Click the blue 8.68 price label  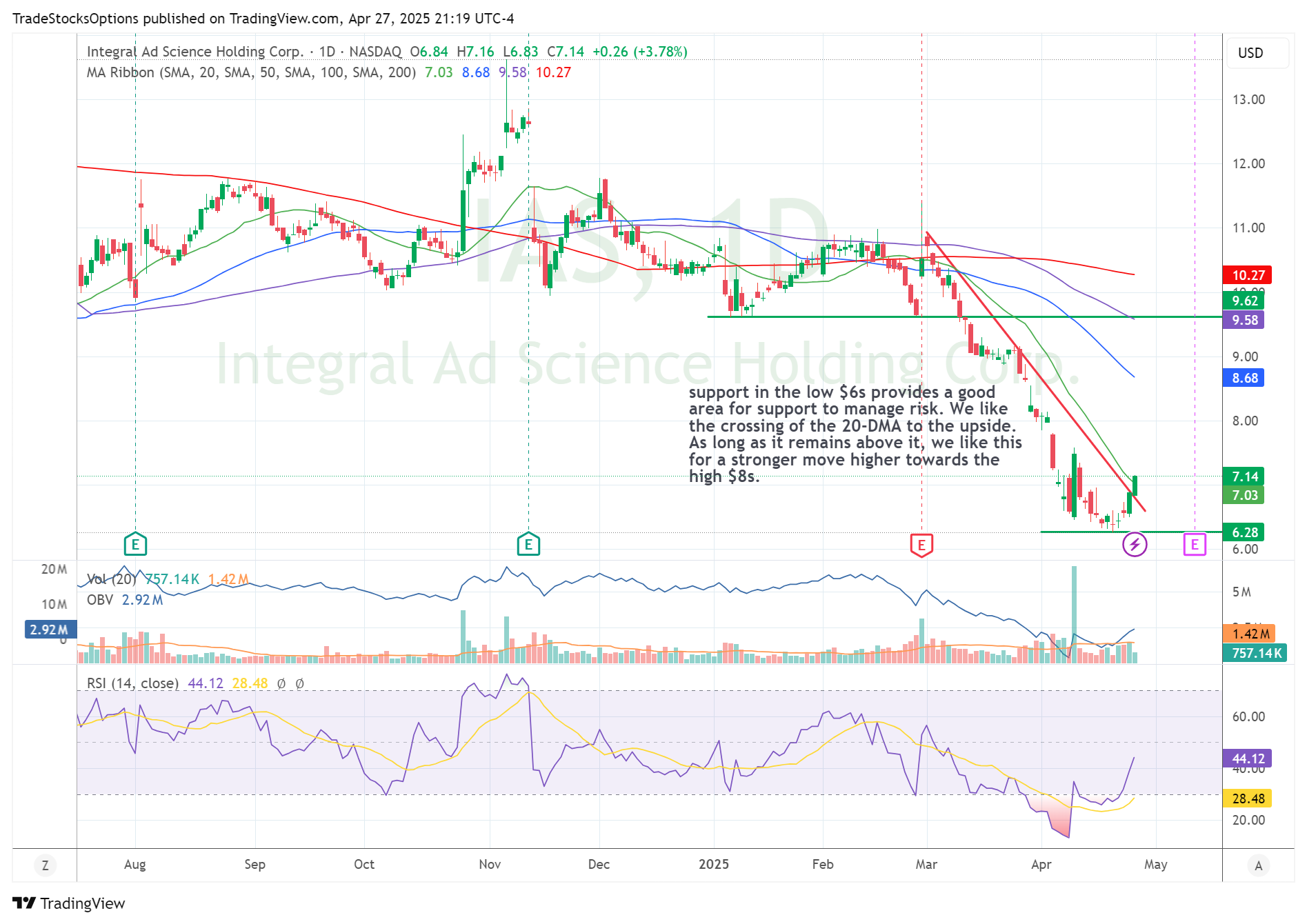click(x=1244, y=378)
